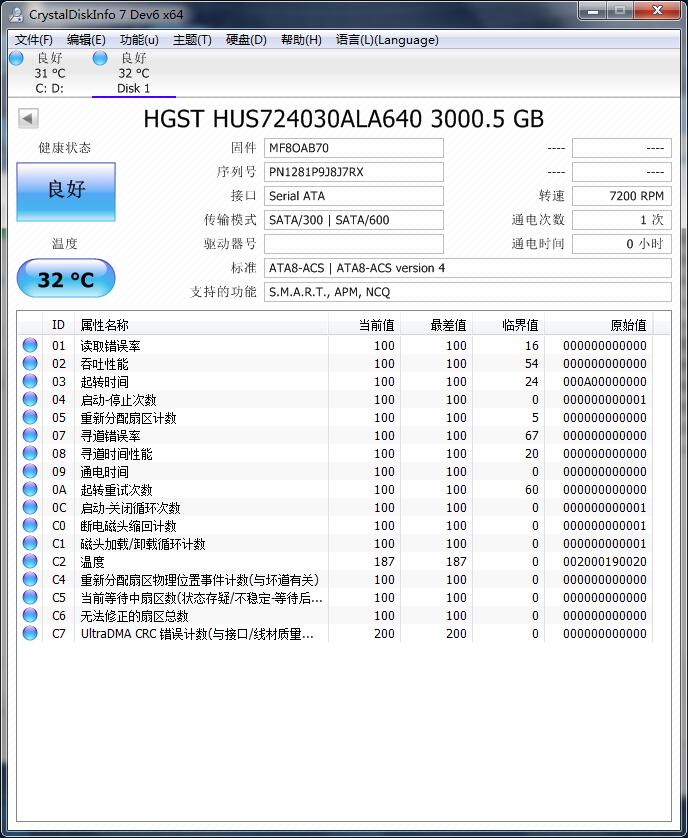Click the 良好 health status button

[x=66, y=192]
